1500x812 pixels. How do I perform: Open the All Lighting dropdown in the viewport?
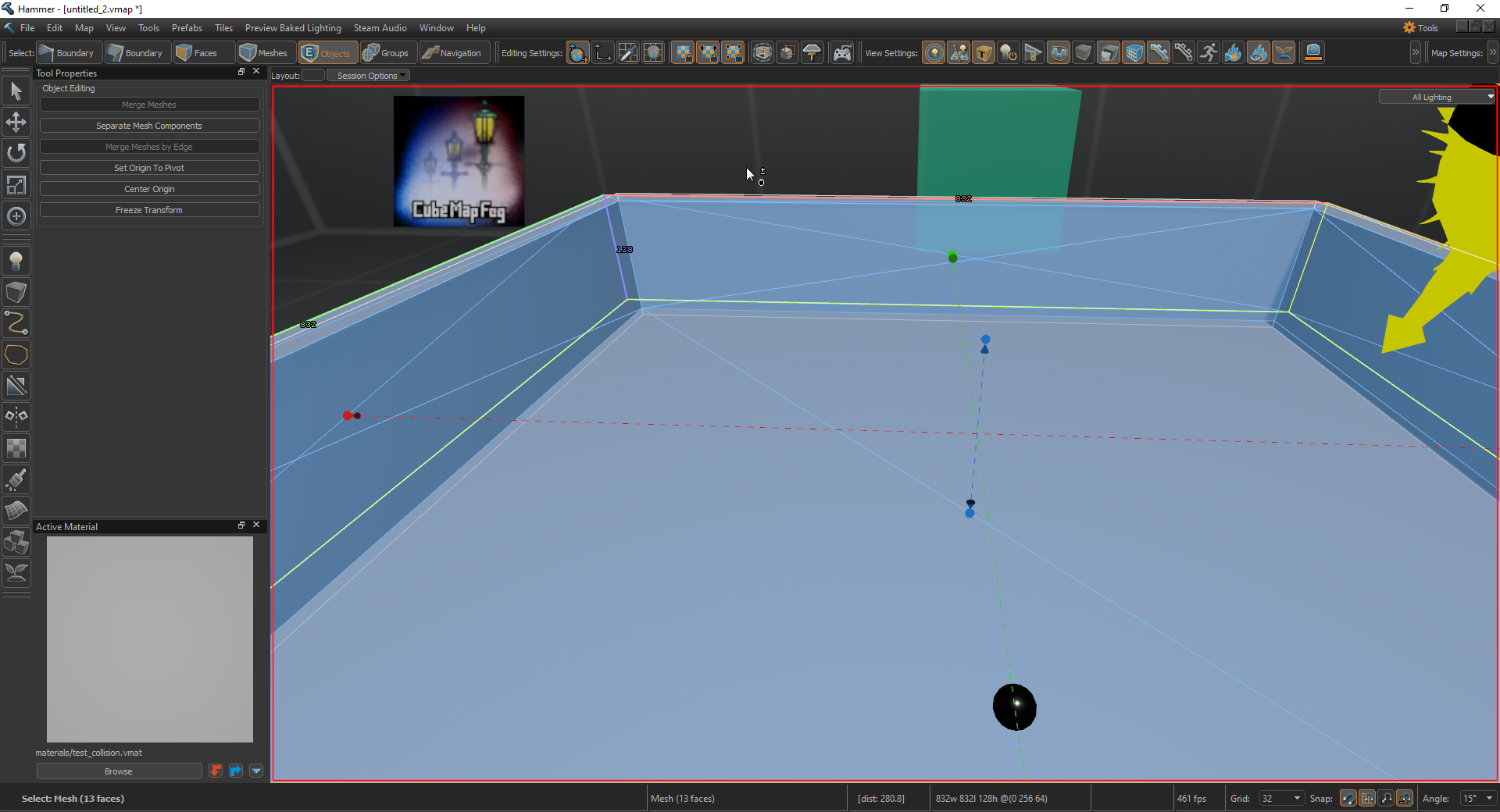click(1436, 96)
